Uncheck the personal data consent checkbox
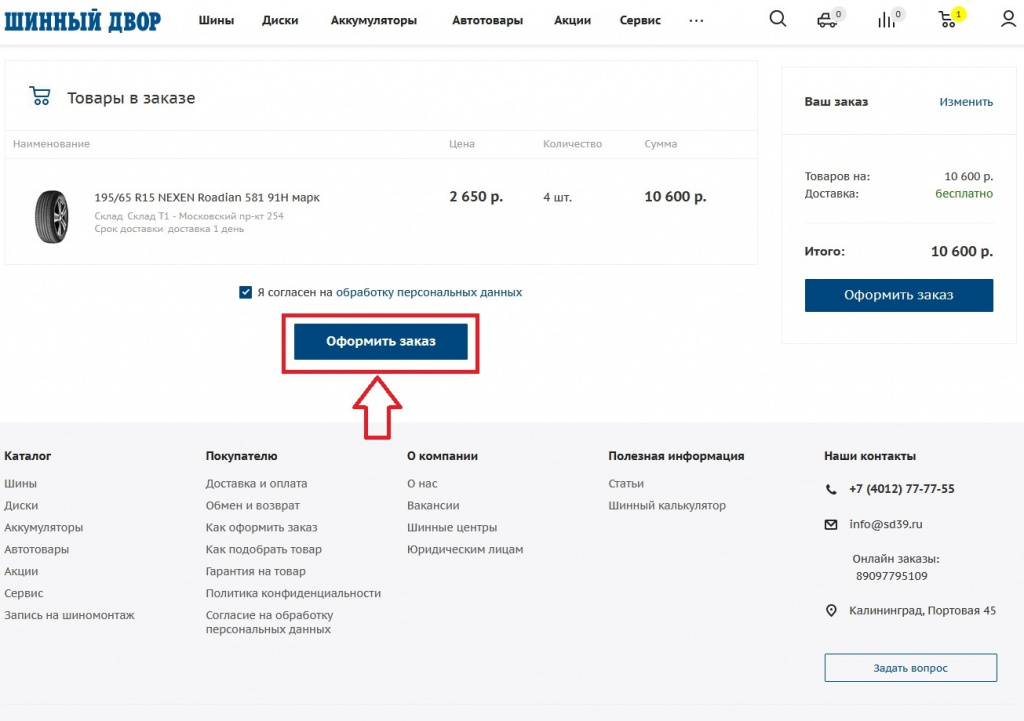Image resolution: width=1024 pixels, height=721 pixels. point(246,293)
